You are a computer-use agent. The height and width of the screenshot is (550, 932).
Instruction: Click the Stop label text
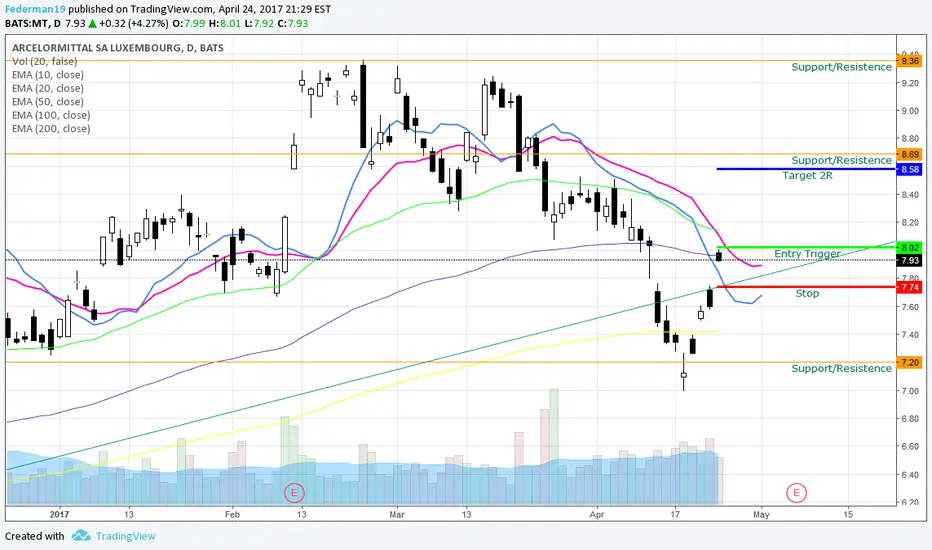(807, 293)
